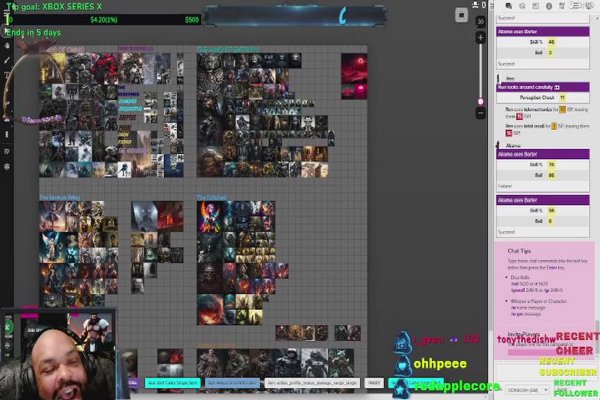Click Skill % value in Barter card marked Failure
The image size is (600, 400).
[x=551, y=165]
